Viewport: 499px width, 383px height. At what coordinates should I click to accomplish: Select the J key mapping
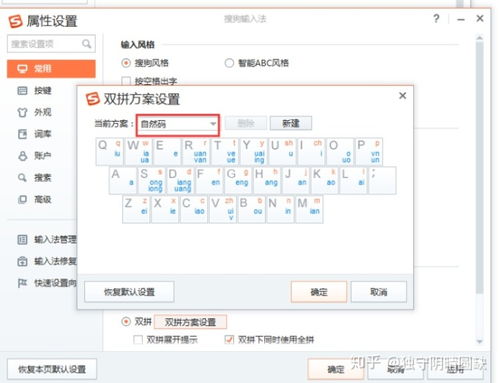click(x=296, y=181)
